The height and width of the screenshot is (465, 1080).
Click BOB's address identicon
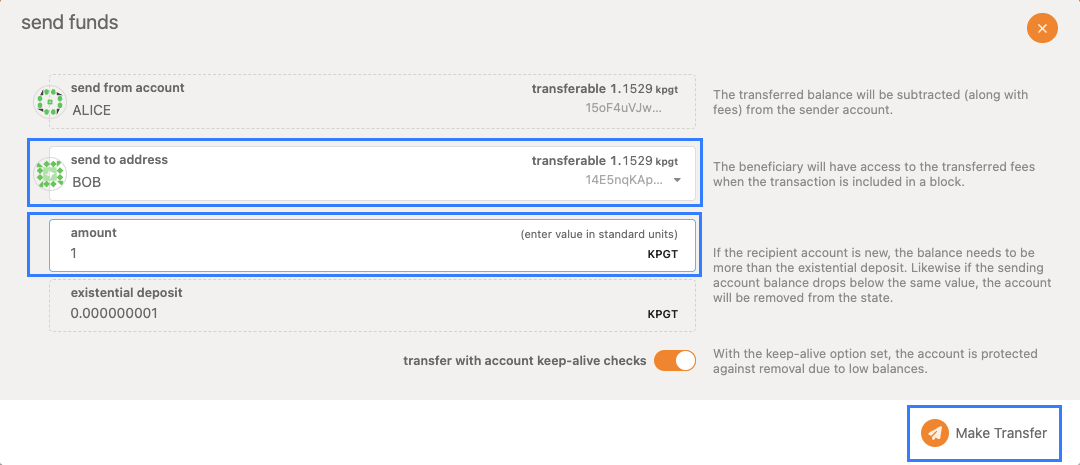[50, 174]
